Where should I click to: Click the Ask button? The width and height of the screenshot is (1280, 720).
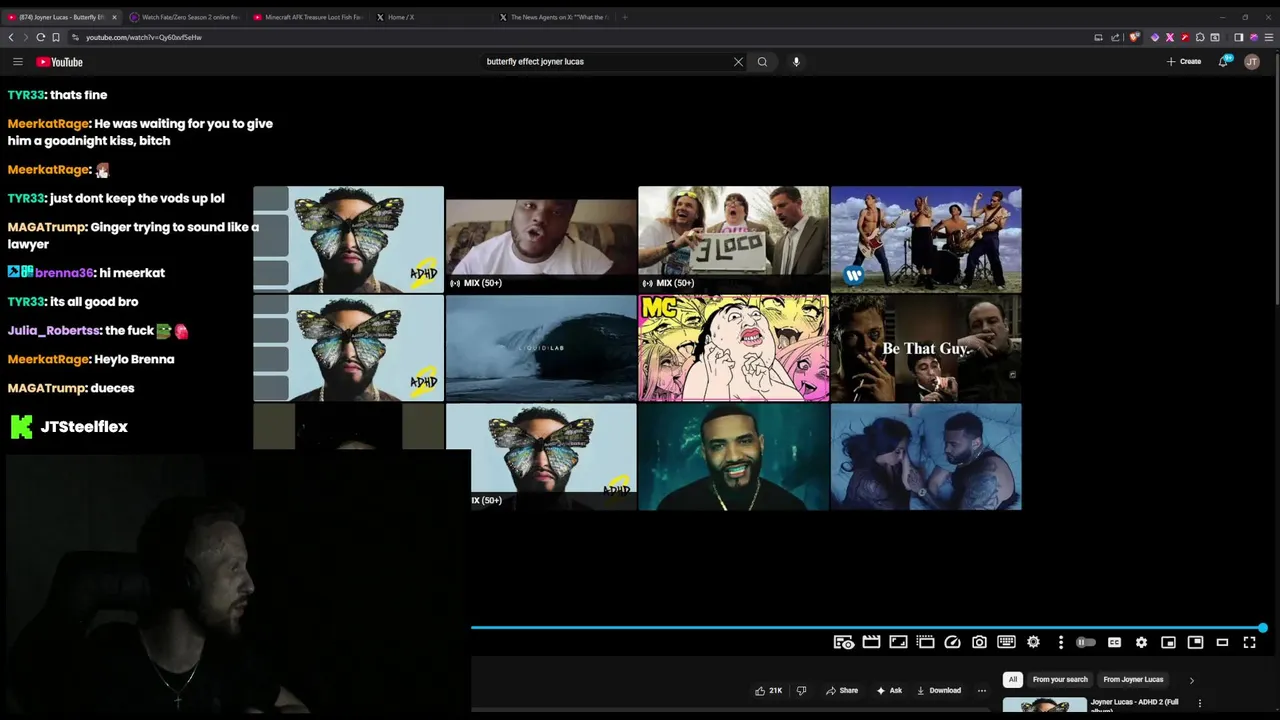pos(889,690)
